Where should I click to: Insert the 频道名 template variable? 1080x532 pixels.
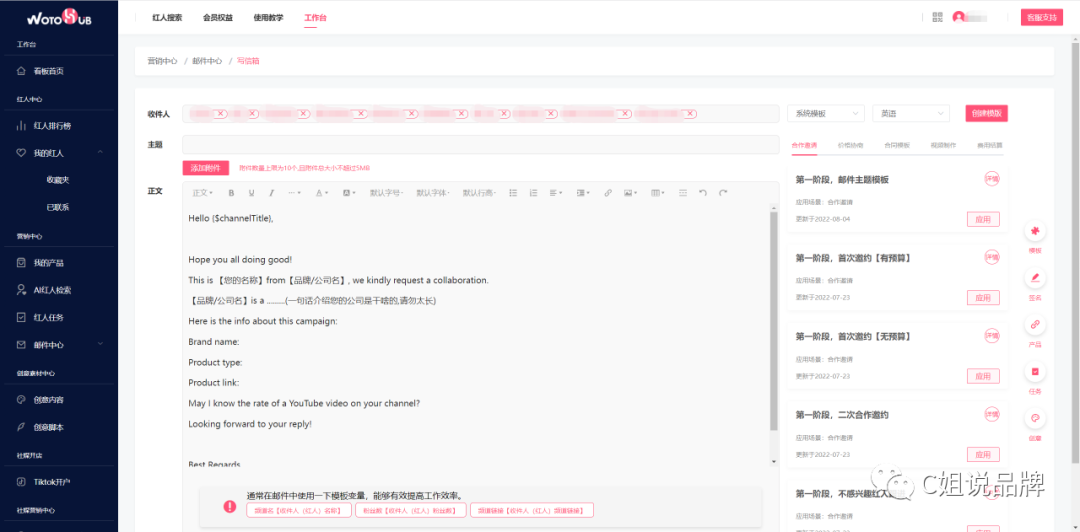click(x=299, y=510)
